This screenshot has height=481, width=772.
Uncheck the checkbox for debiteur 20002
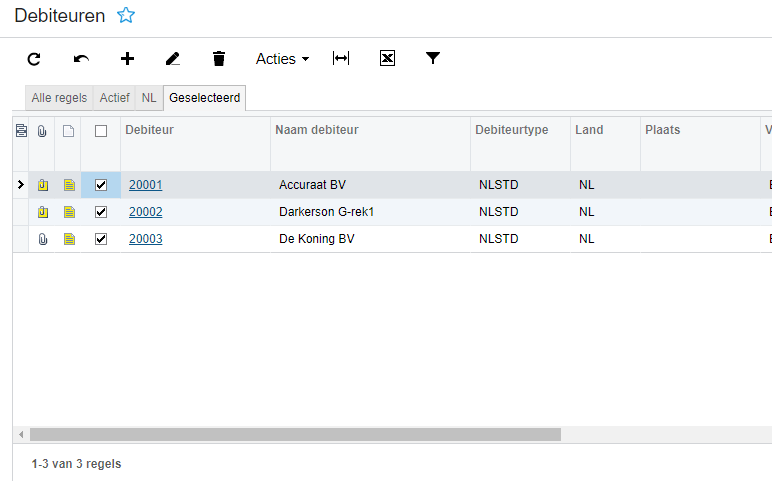click(x=101, y=212)
